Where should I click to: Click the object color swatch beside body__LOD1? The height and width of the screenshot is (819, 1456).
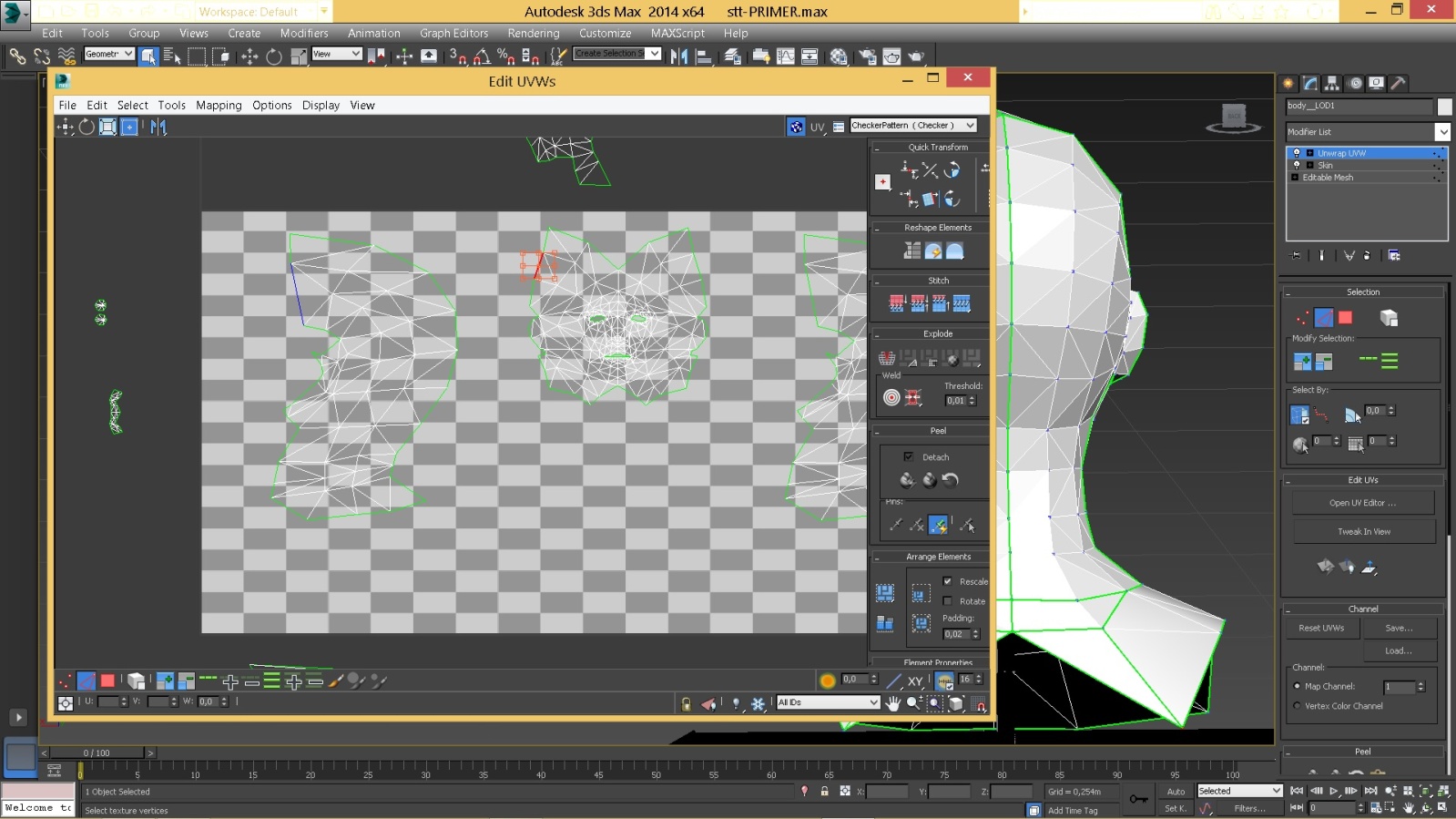pos(1444,107)
